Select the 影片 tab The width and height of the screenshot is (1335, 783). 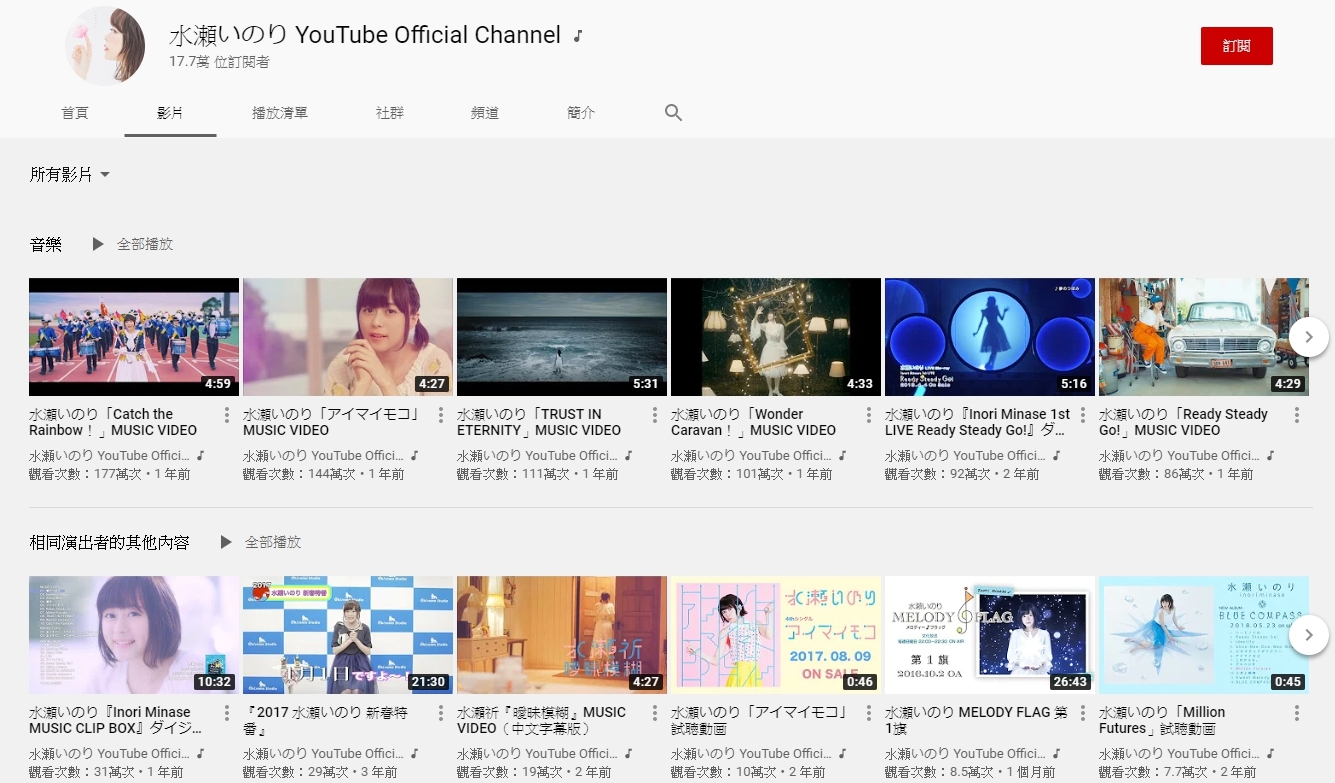tap(170, 113)
